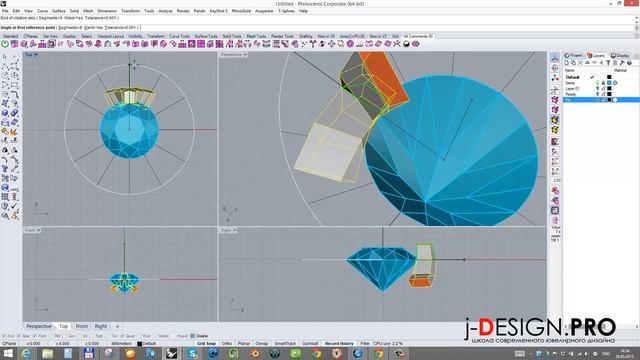
Task: Move layer down arrow icon
Action: (594, 63)
